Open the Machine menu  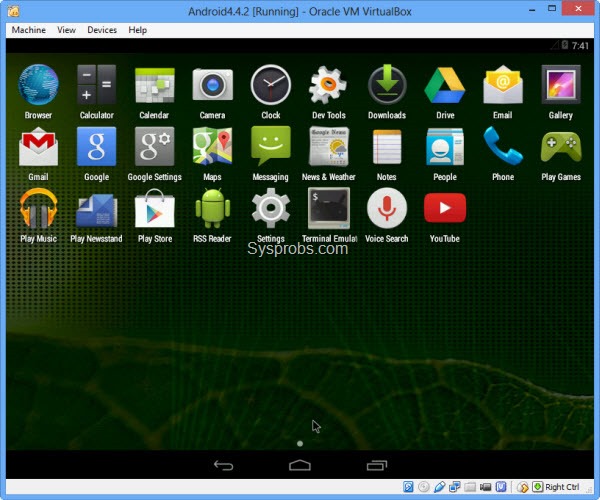pyautogui.click(x=29, y=30)
